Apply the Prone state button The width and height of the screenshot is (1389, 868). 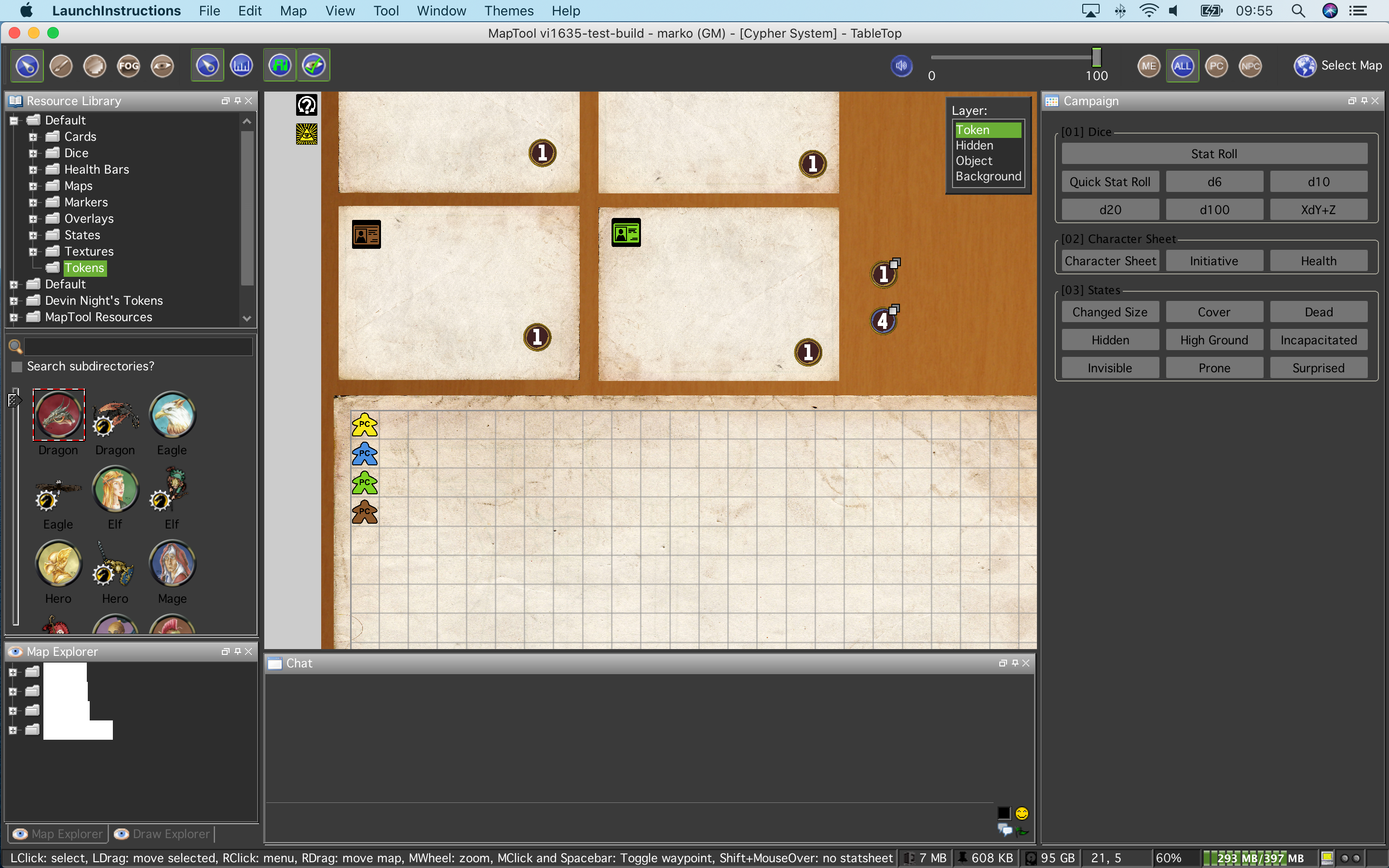(1214, 368)
